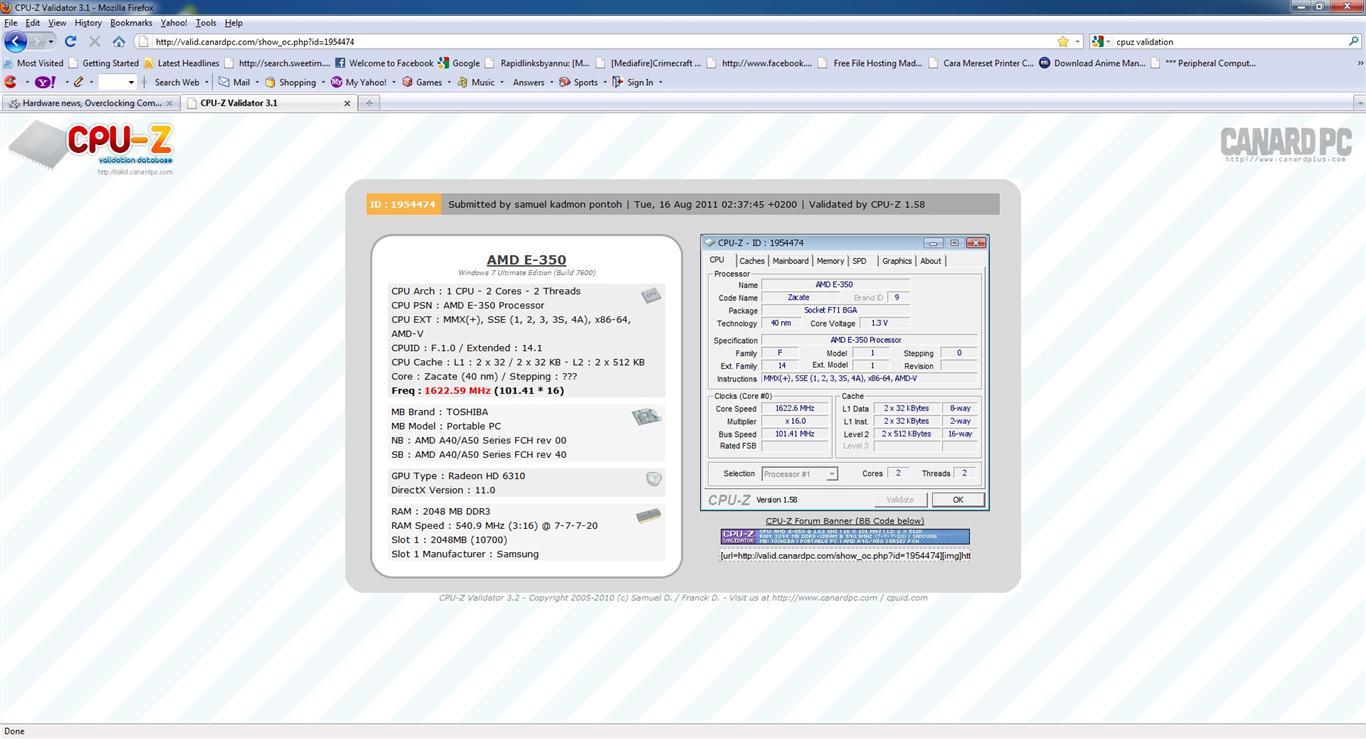Click the Stop loading X icon
Image resolution: width=1366 pixels, height=739 pixels.
pyautogui.click(x=94, y=42)
